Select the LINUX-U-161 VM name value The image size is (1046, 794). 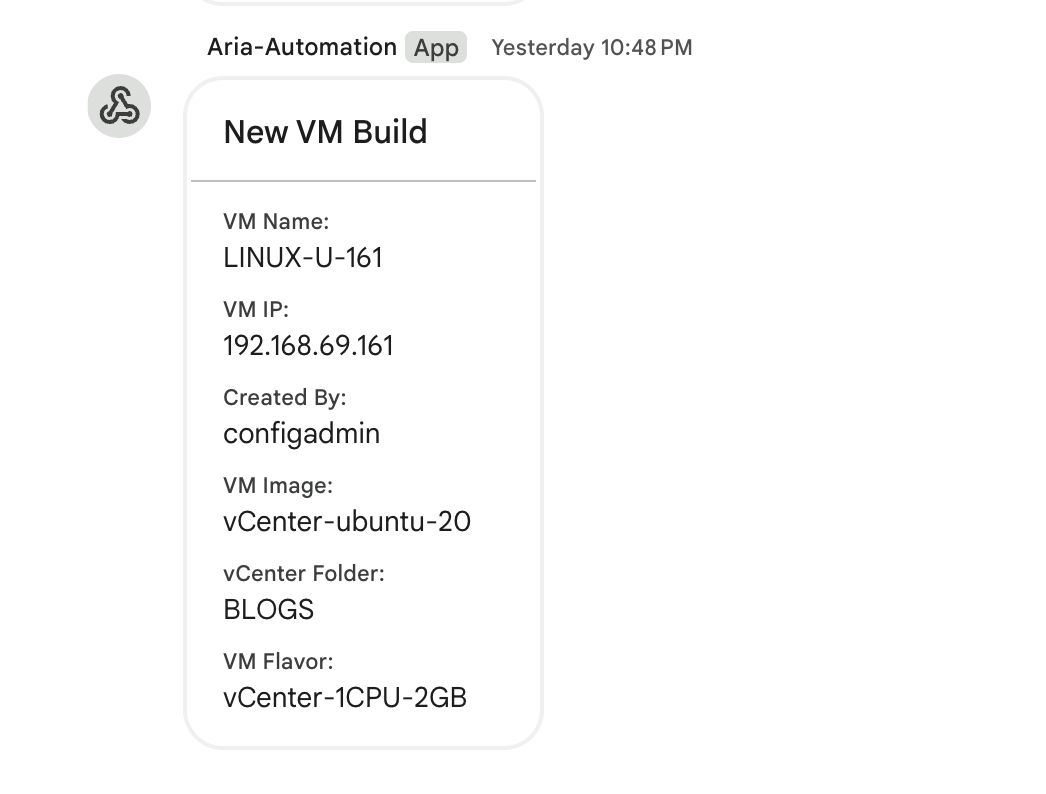(303, 258)
